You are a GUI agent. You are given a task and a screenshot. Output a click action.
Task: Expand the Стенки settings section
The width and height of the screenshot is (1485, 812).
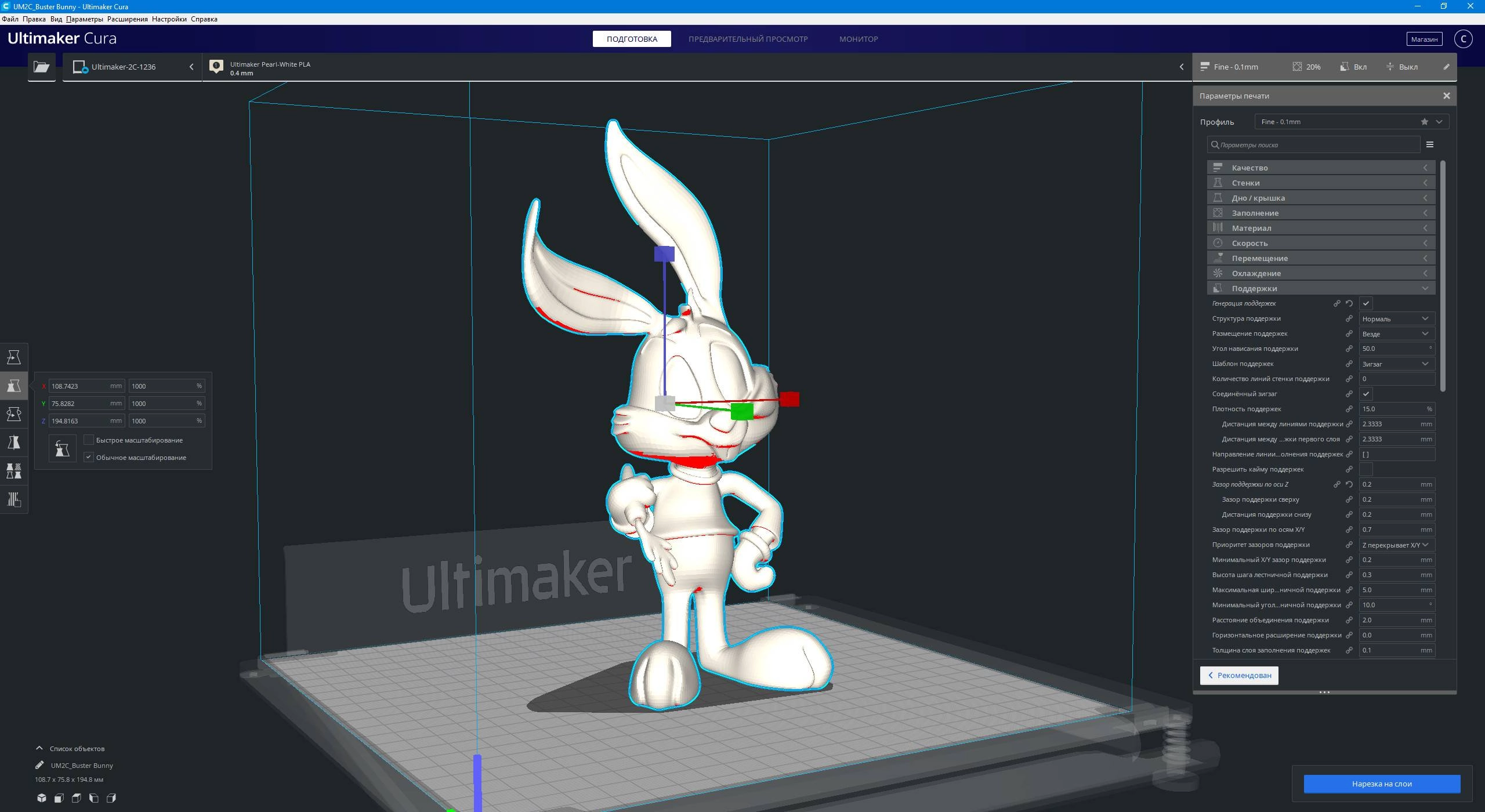(1321, 183)
